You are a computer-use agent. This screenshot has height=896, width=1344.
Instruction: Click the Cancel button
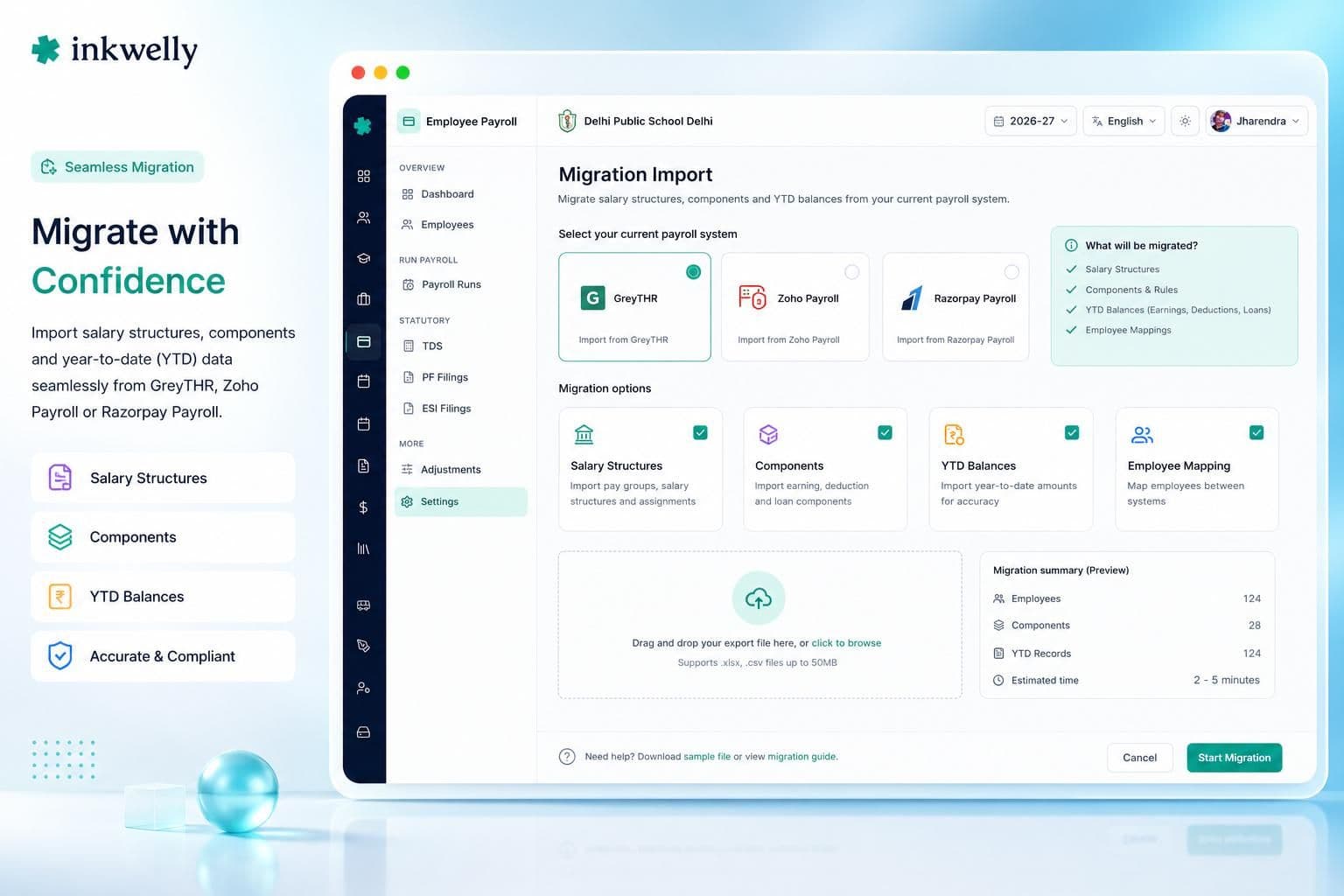pyautogui.click(x=1139, y=758)
